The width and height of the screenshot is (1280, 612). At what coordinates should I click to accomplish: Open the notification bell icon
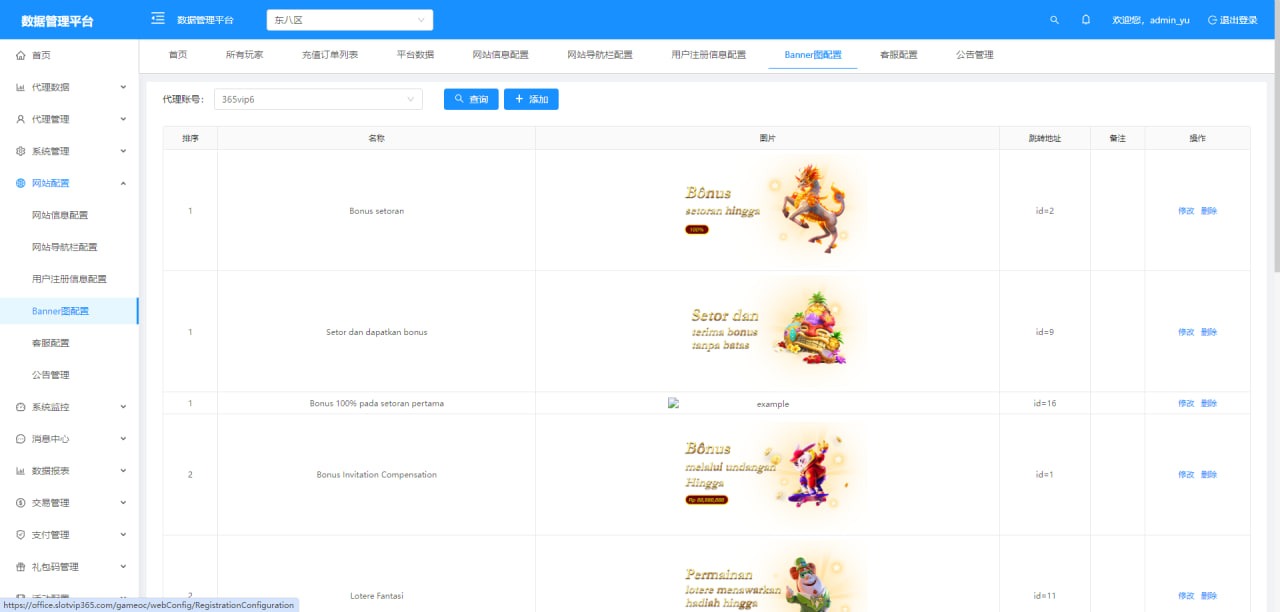pos(1086,20)
